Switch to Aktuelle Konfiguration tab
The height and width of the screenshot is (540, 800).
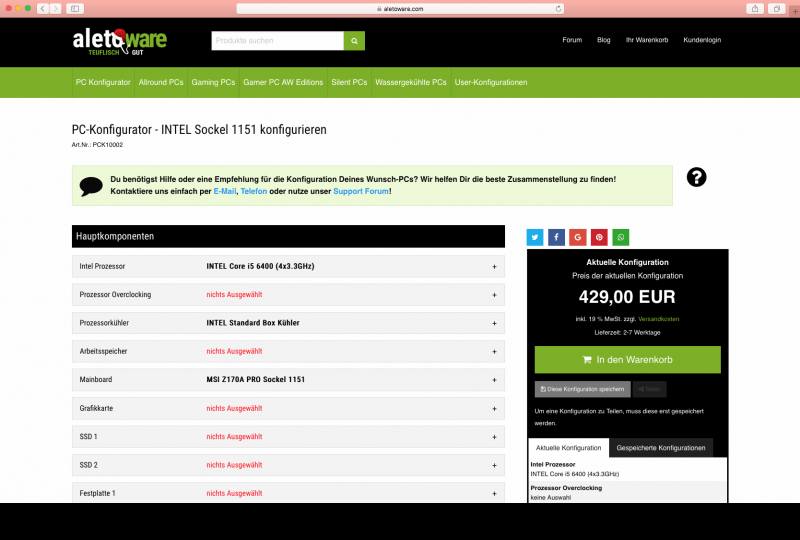pos(568,448)
